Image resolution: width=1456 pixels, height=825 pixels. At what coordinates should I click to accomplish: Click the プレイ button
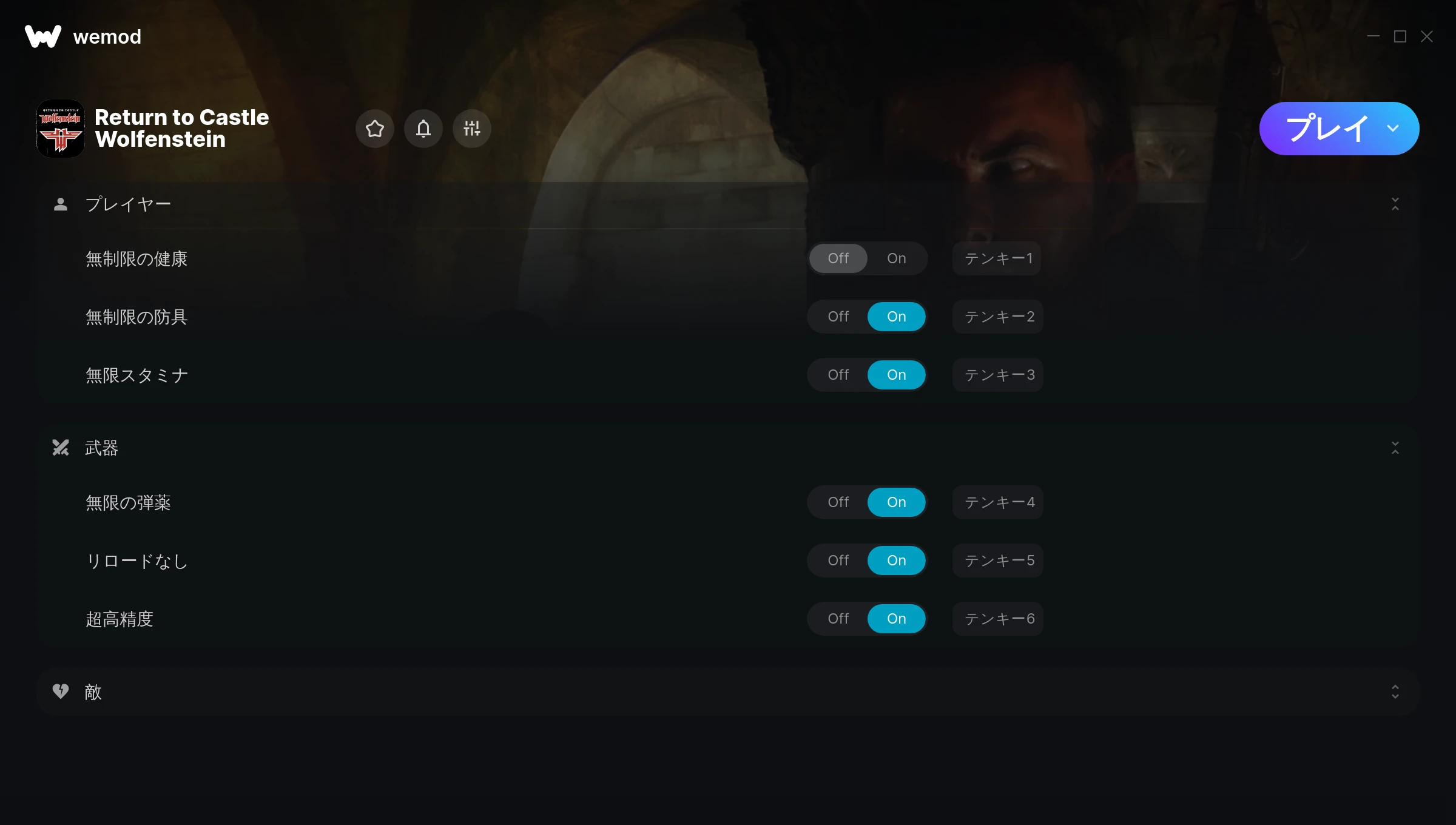1327,129
